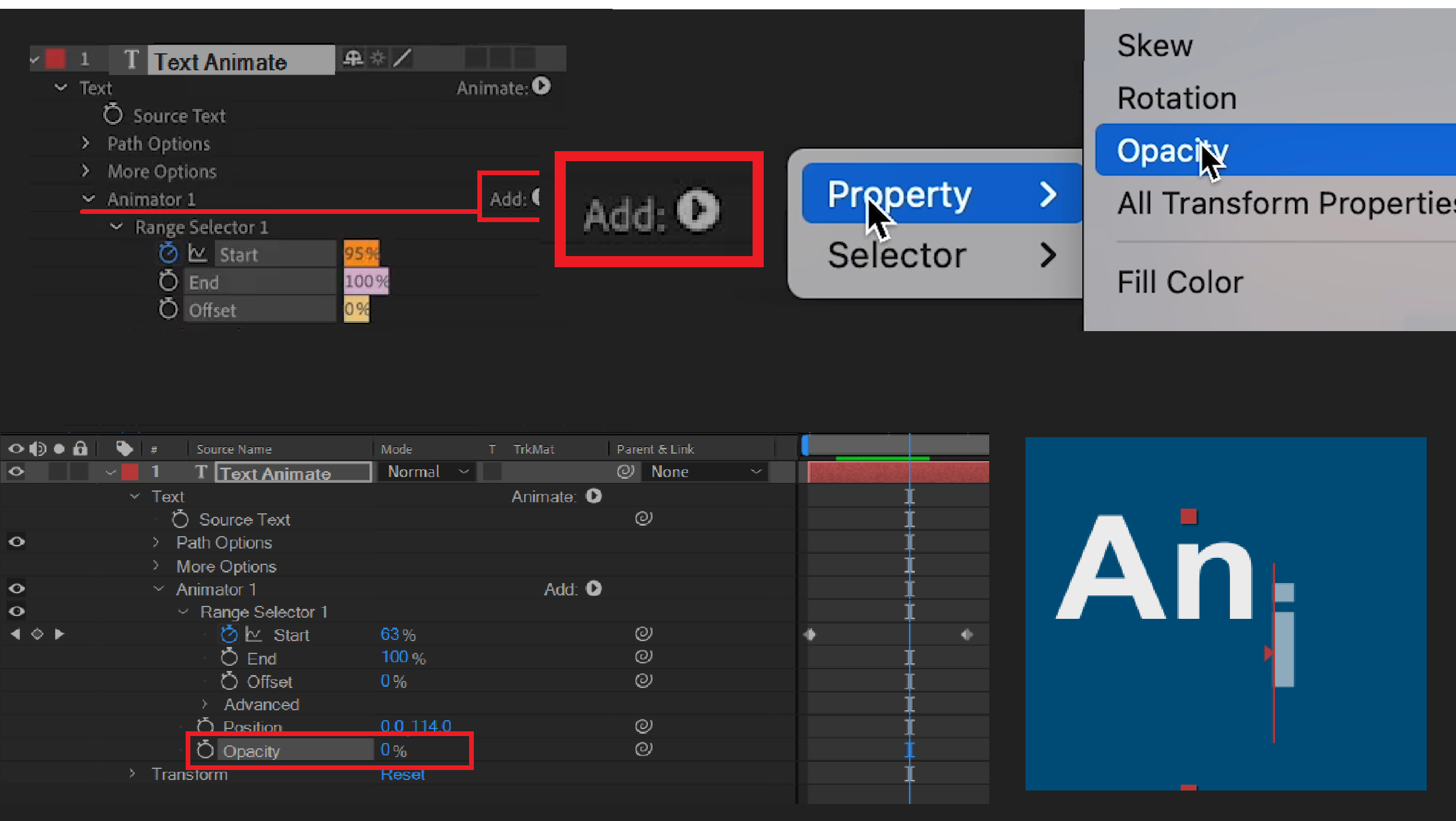The height and width of the screenshot is (821, 1456).
Task: Click the Position value 0.0, 114.0
Action: pyautogui.click(x=415, y=726)
